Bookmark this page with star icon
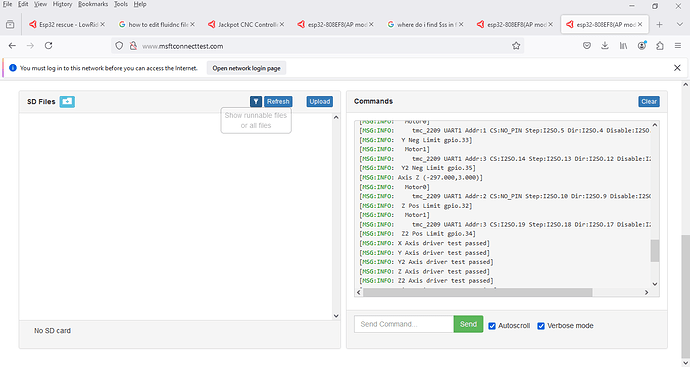 coord(516,46)
